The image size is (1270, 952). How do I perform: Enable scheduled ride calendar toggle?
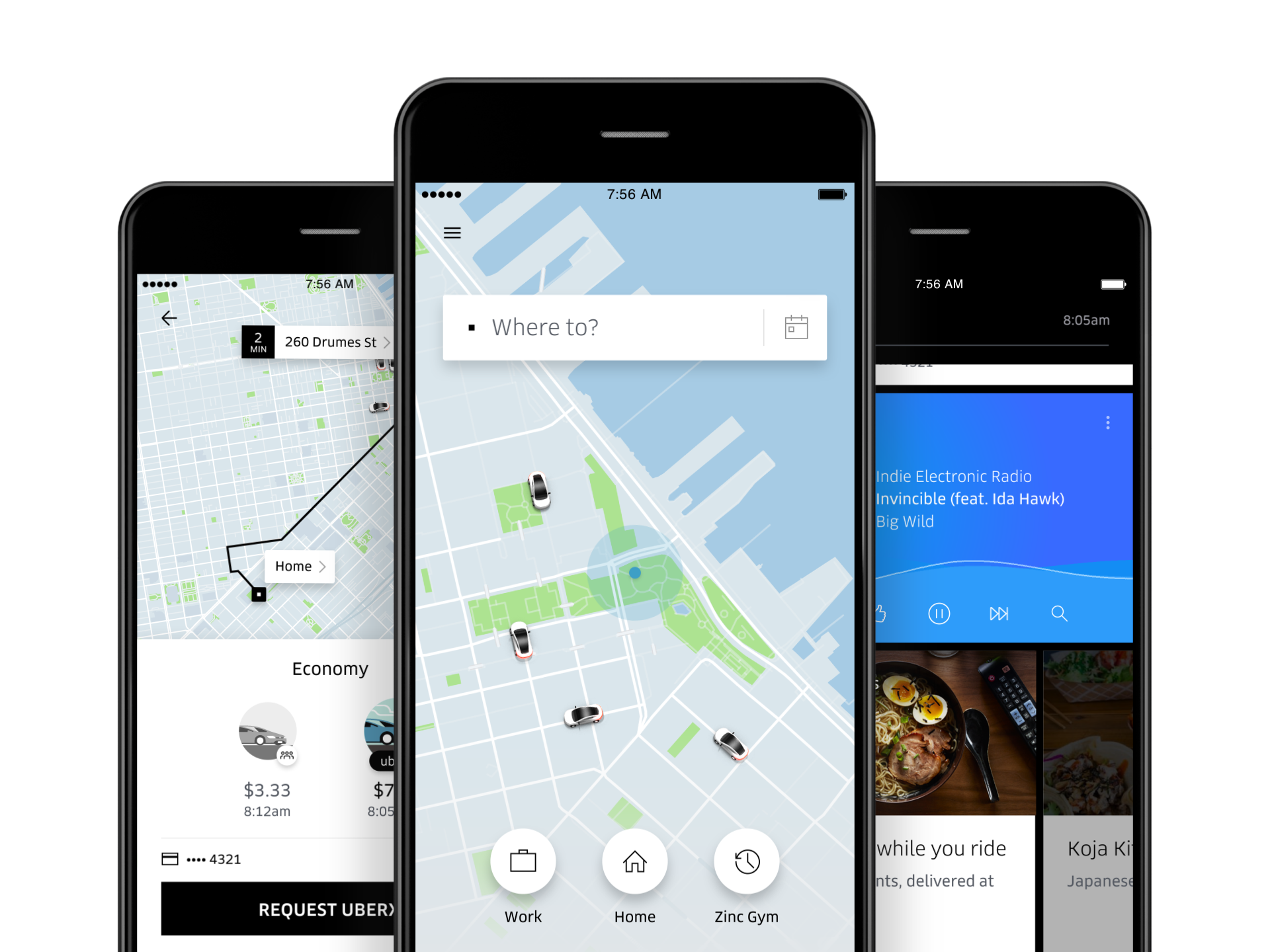[795, 325]
